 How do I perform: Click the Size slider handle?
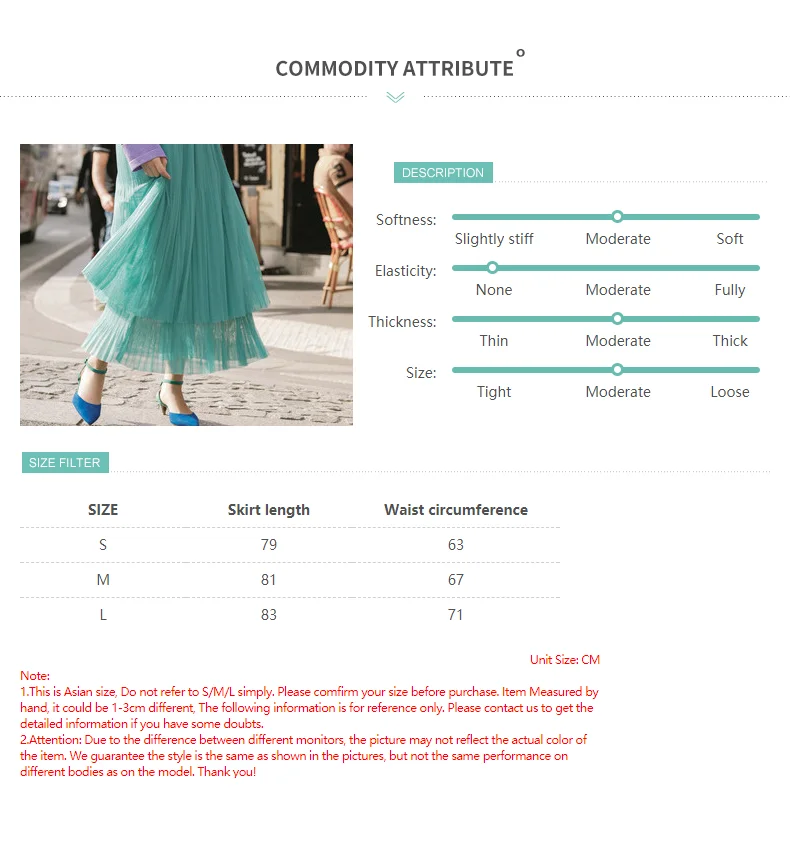pos(617,370)
